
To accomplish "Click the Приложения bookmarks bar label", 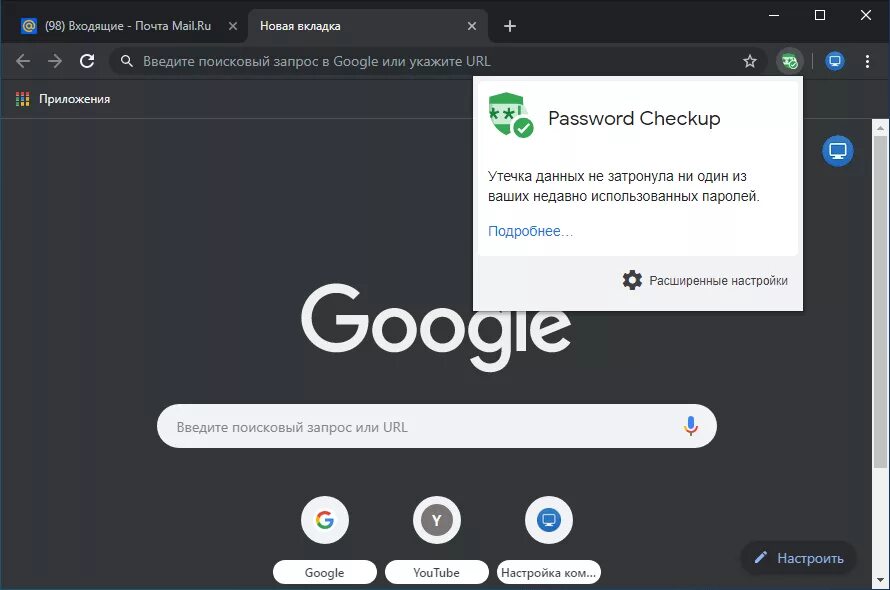I will point(74,99).
